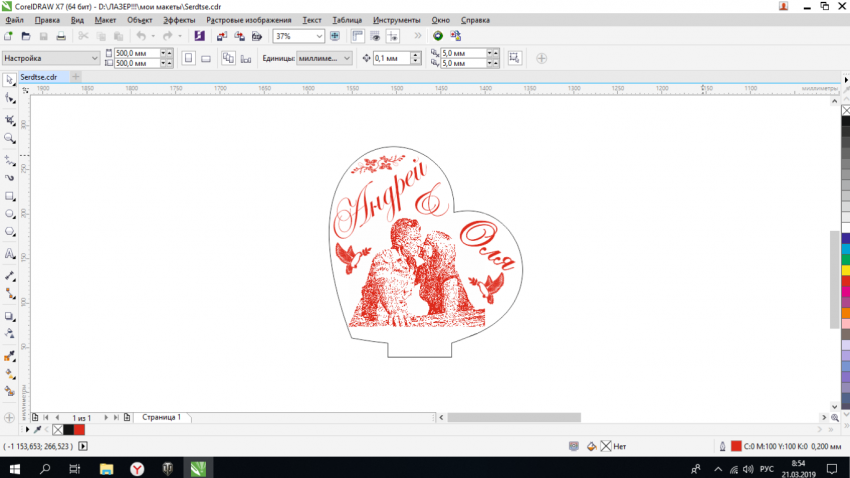Viewport: 850px width, 478px height.
Task: Open the Эффекты menu
Action: (179, 20)
